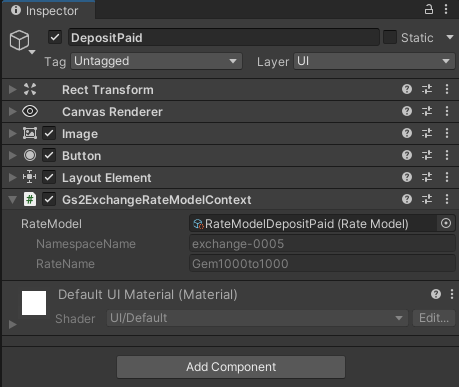Disable the Gs2ExchangeRateModelContext component checkbox
This screenshot has width=459, height=387.
click(49, 199)
